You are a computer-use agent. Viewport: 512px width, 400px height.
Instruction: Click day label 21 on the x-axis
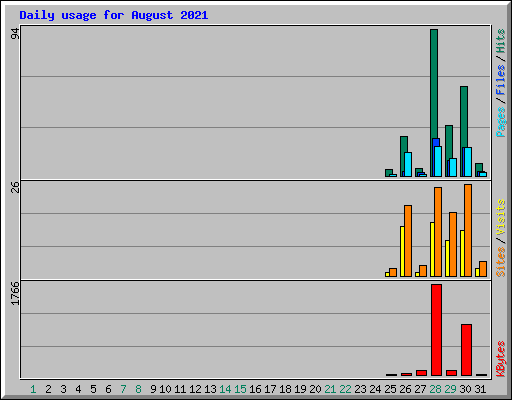tap(330, 389)
